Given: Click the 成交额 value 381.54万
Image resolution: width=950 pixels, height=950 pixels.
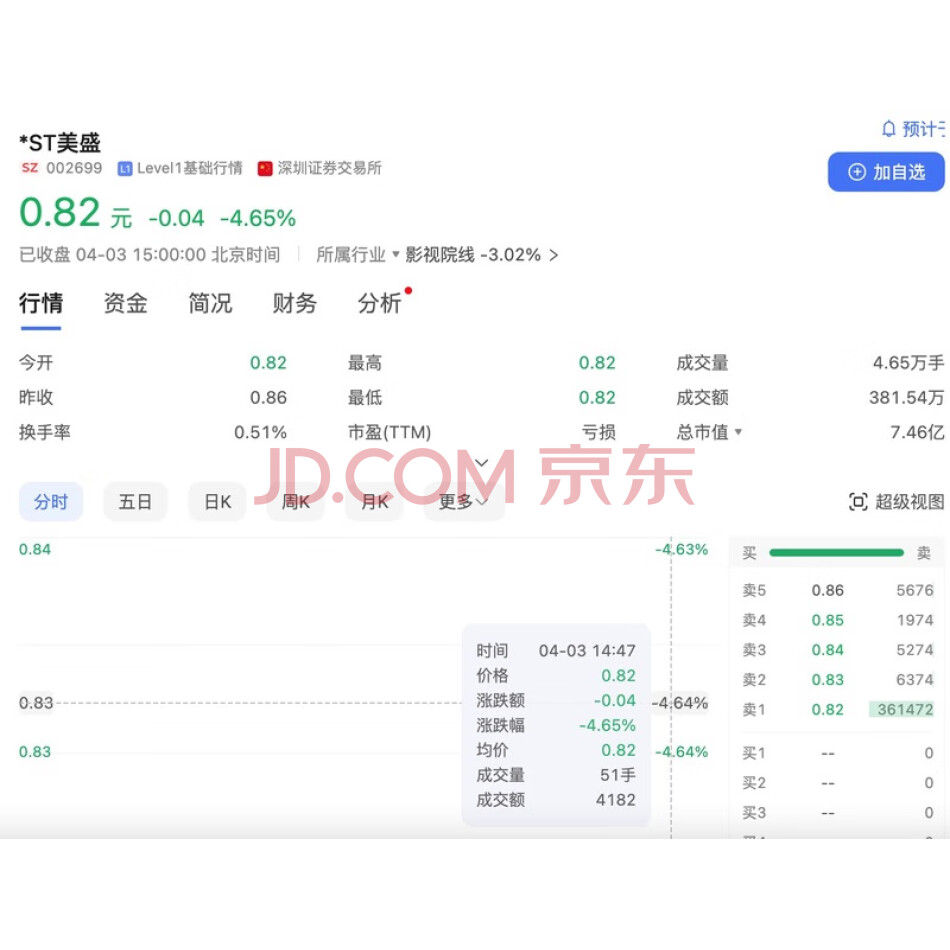Looking at the screenshot, I should point(906,397).
